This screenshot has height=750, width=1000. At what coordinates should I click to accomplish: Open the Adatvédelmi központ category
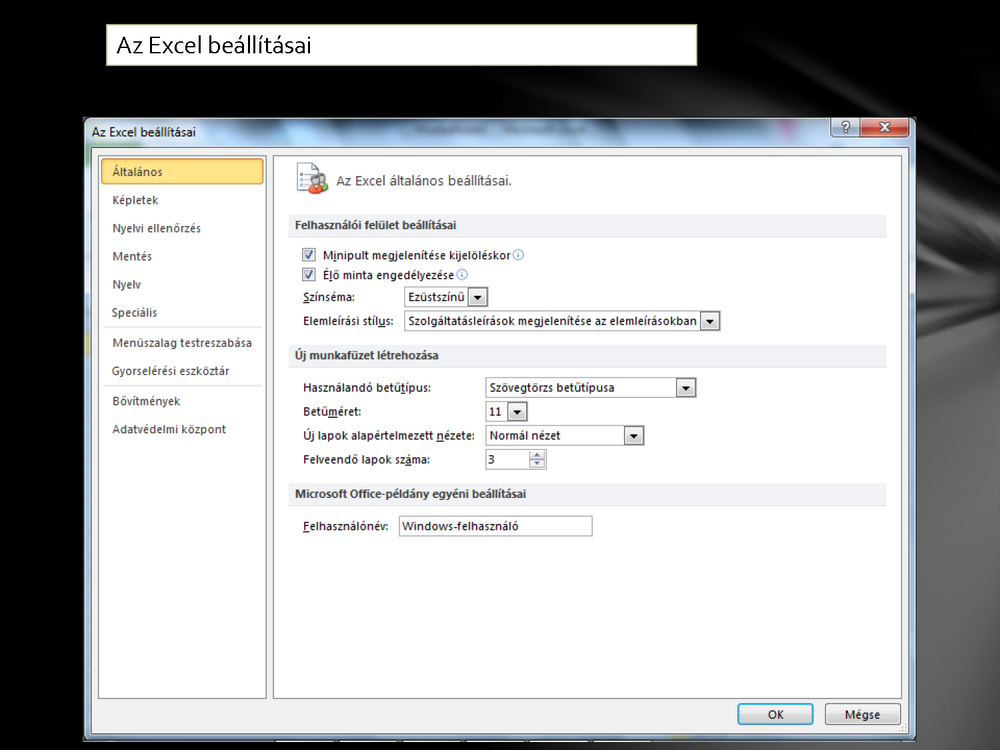182,429
